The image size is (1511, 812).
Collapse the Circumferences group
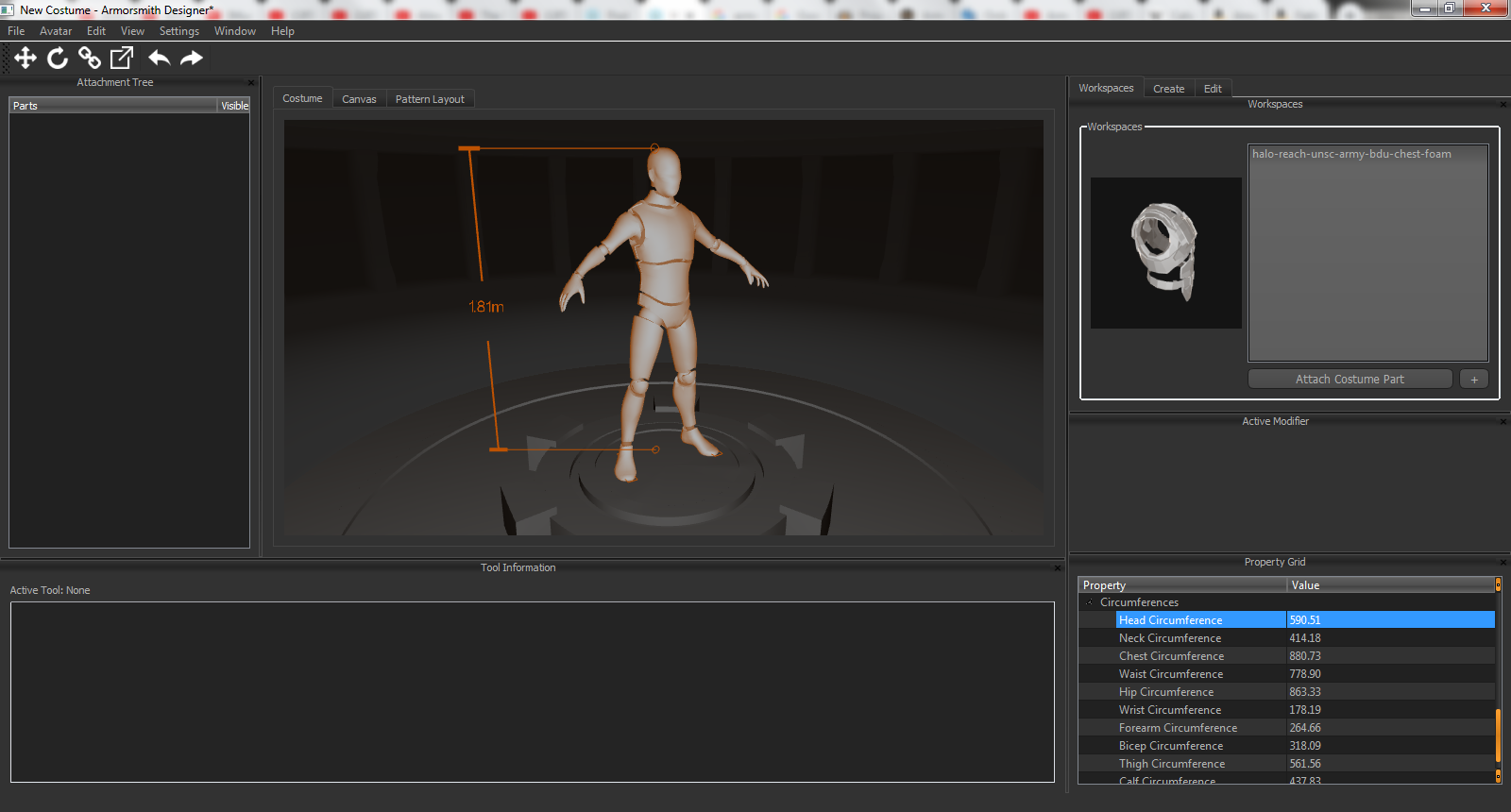pos(1090,602)
